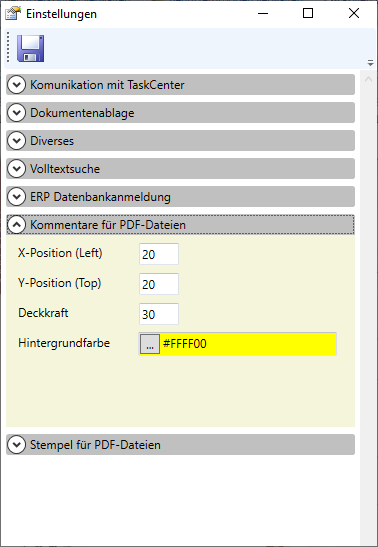Expand ERP Datenbankanmeldung section
This screenshot has height=547, width=378.
pyautogui.click(x=180, y=197)
